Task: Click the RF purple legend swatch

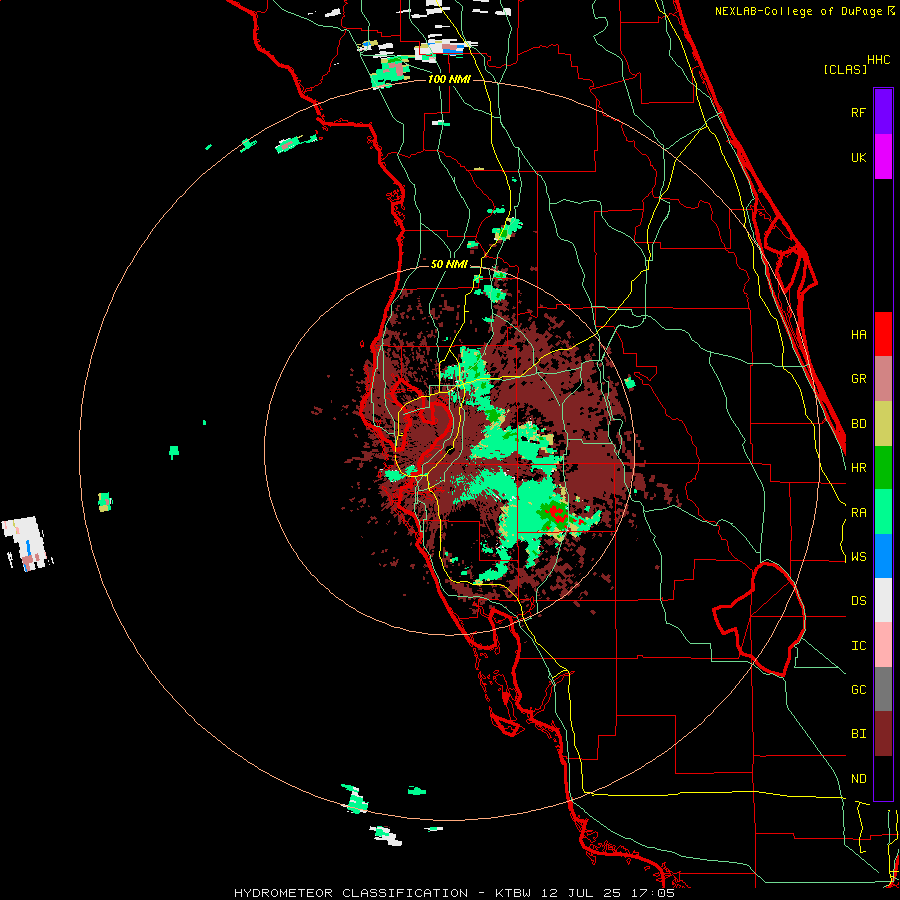Action: [883, 112]
